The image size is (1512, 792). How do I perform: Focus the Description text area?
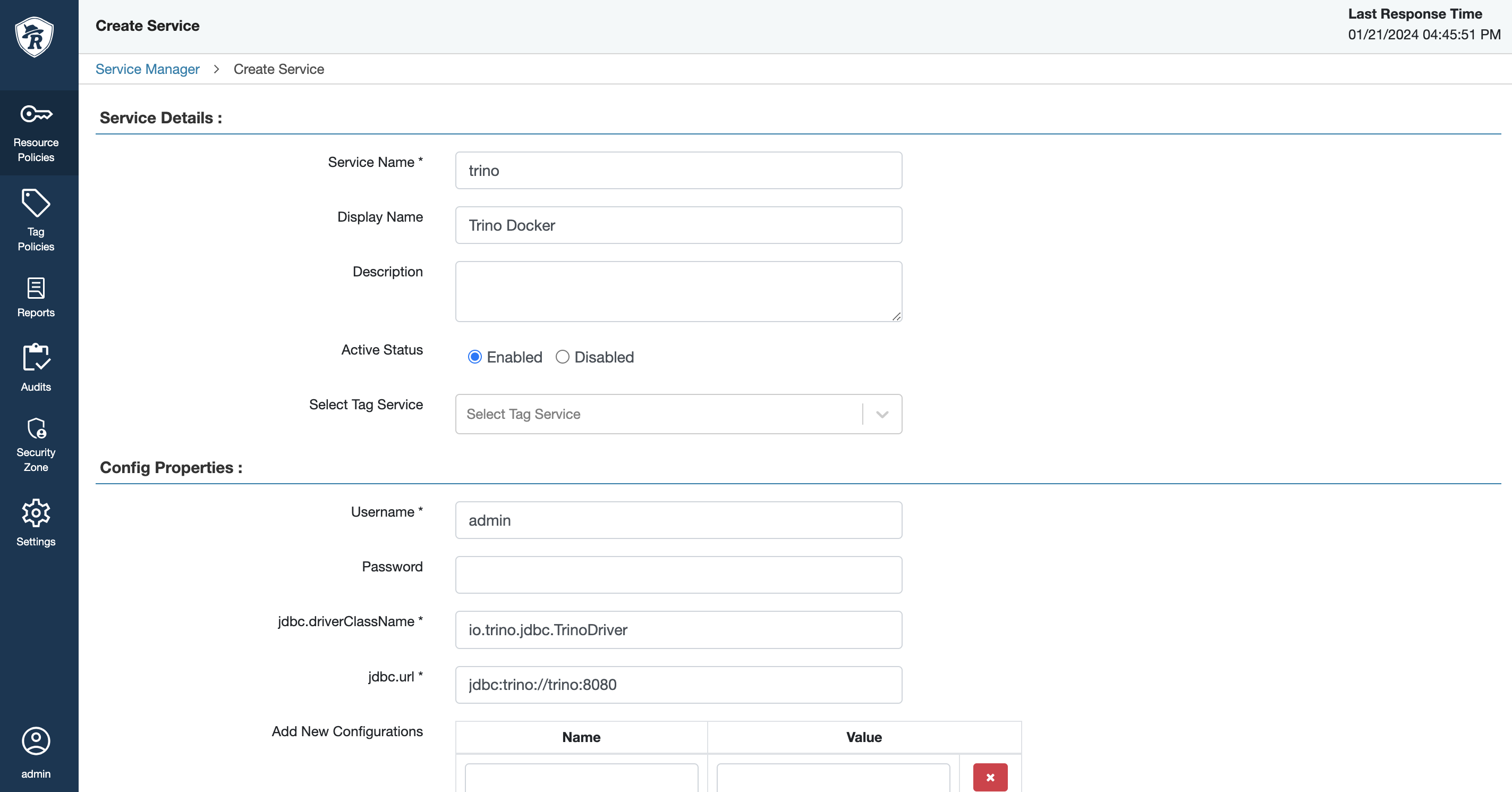coord(678,291)
